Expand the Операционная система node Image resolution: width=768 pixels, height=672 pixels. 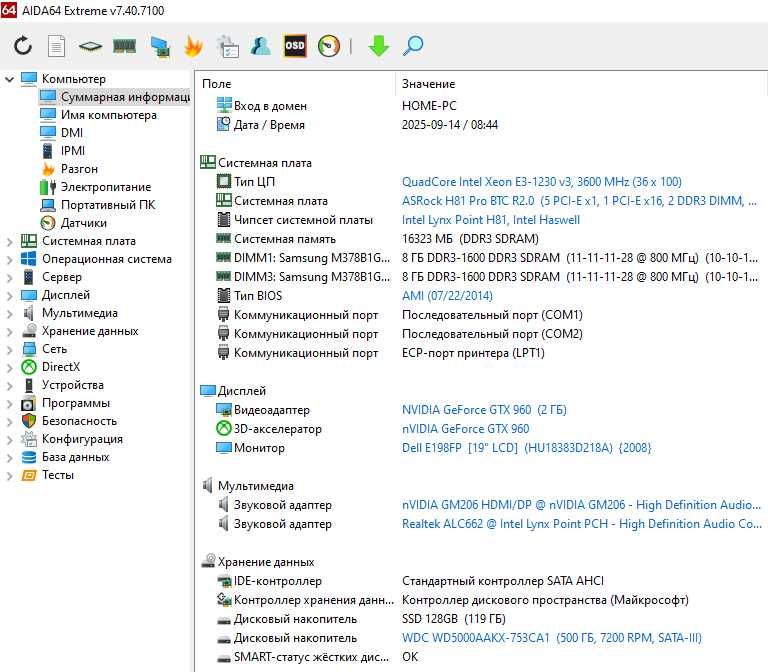(x=9, y=260)
